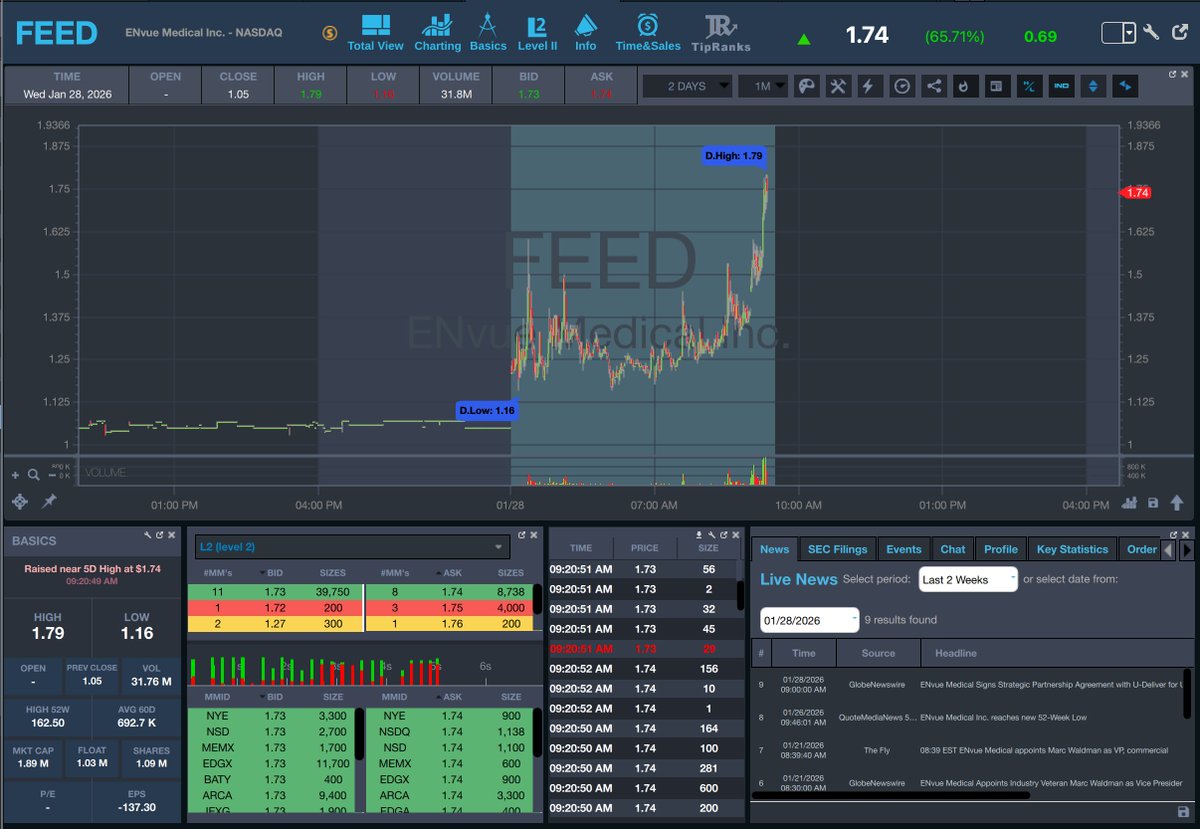
Task: Save the chart with floppy disk icon
Action: (x=1153, y=503)
